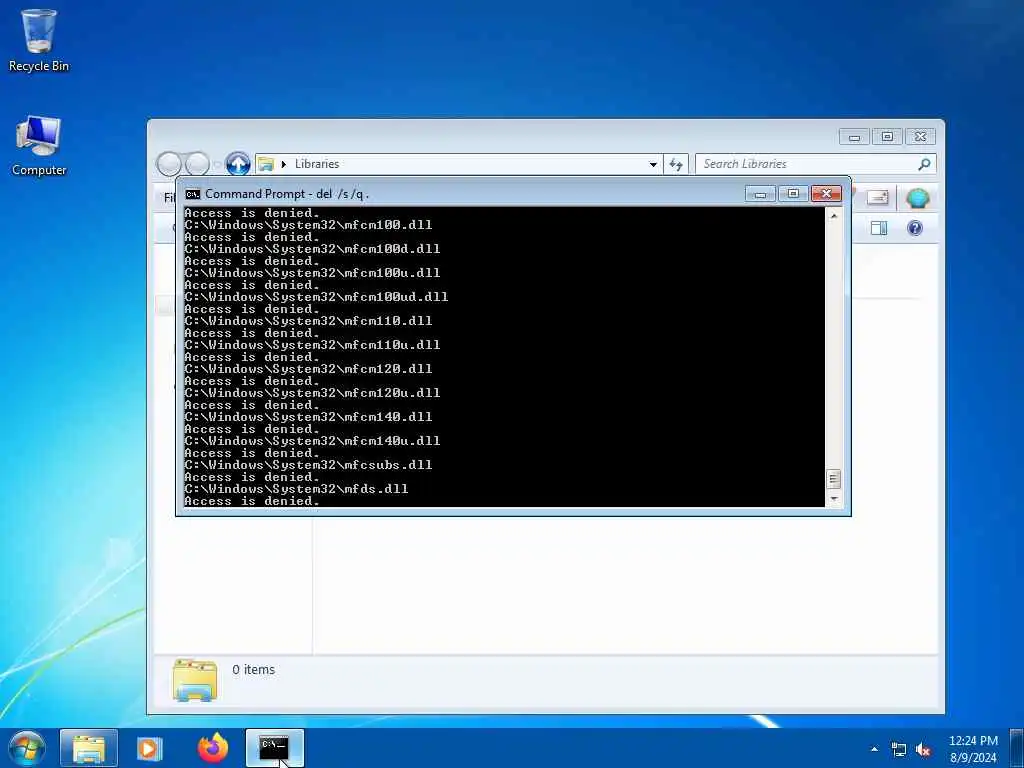This screenshot has height=768, width=1024.
Task: Show hidden system tray icons
Action: pos(874,749)
